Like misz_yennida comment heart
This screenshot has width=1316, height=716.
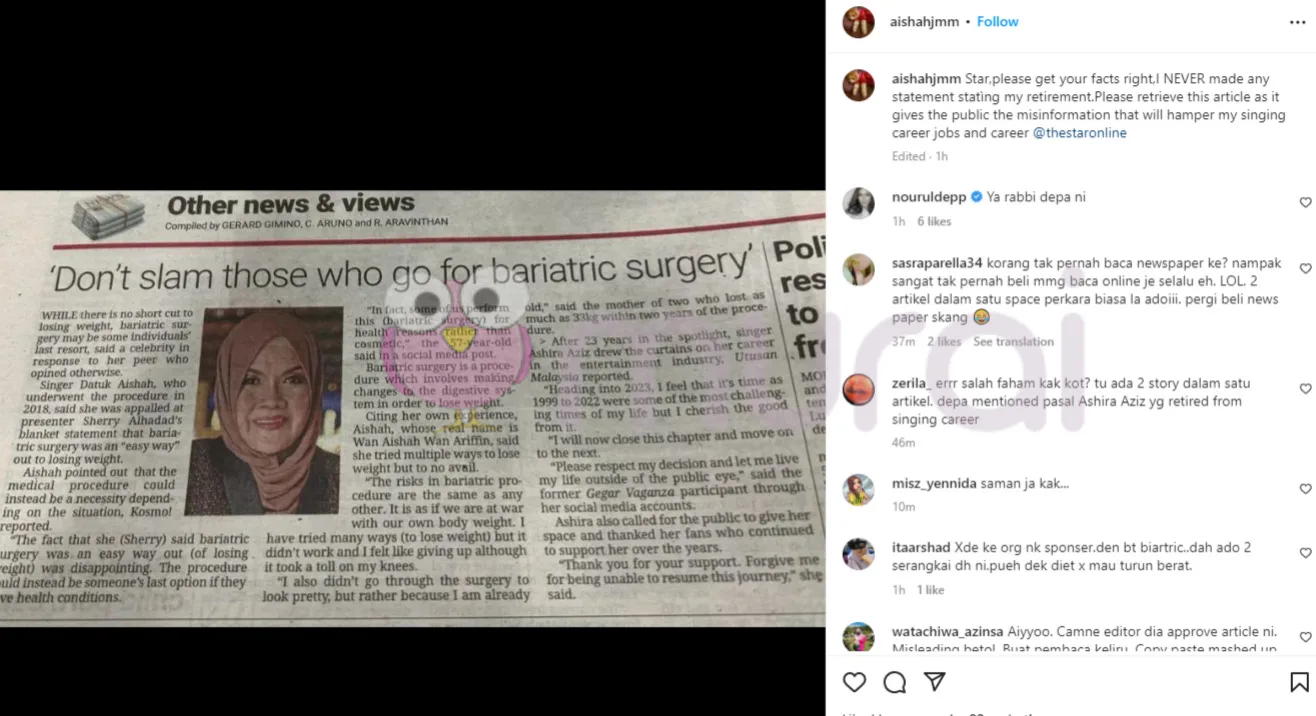click(x=1305, y=488)
